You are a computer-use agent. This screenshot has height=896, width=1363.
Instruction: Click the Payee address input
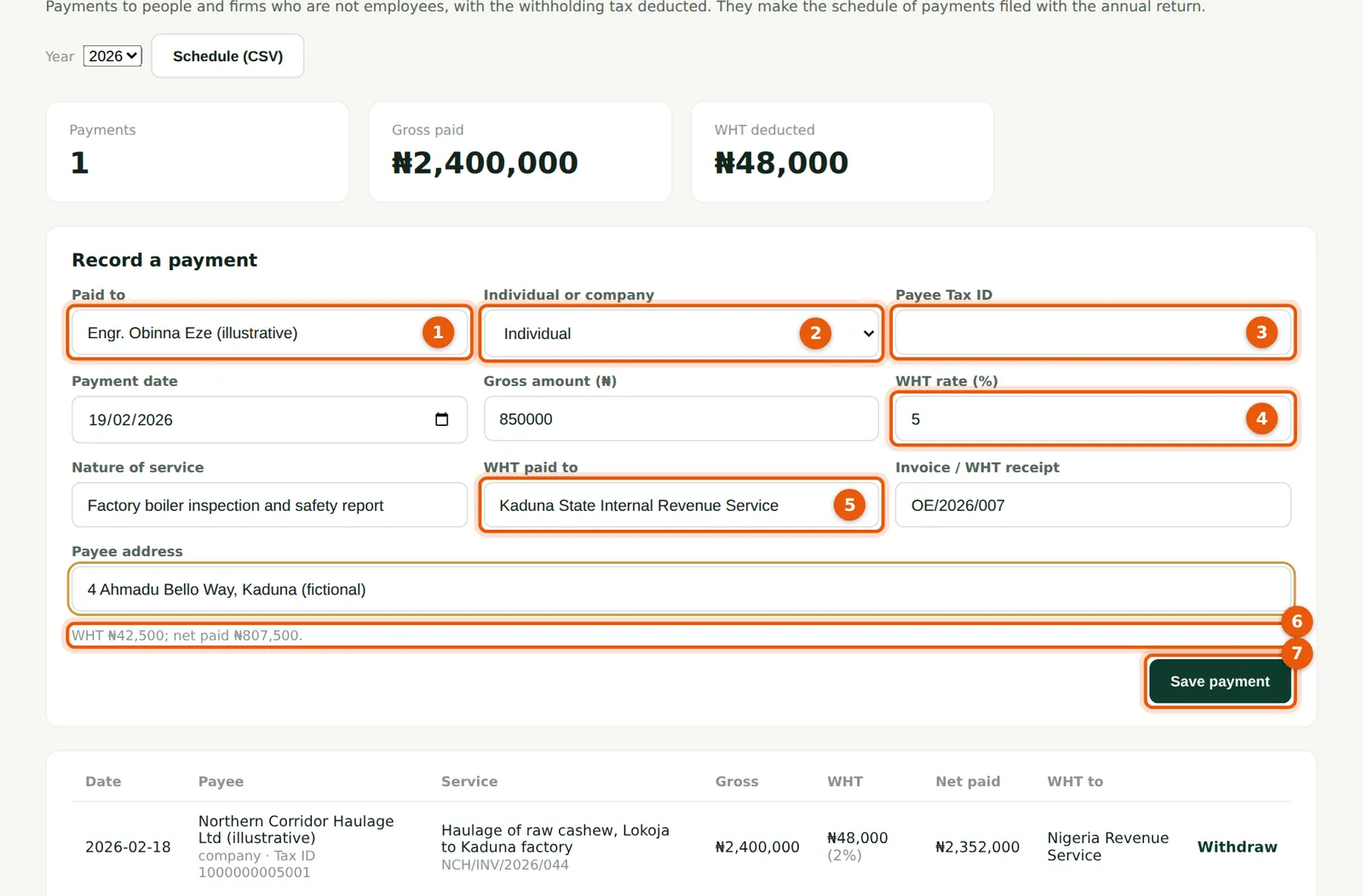[x=681, y=589]
